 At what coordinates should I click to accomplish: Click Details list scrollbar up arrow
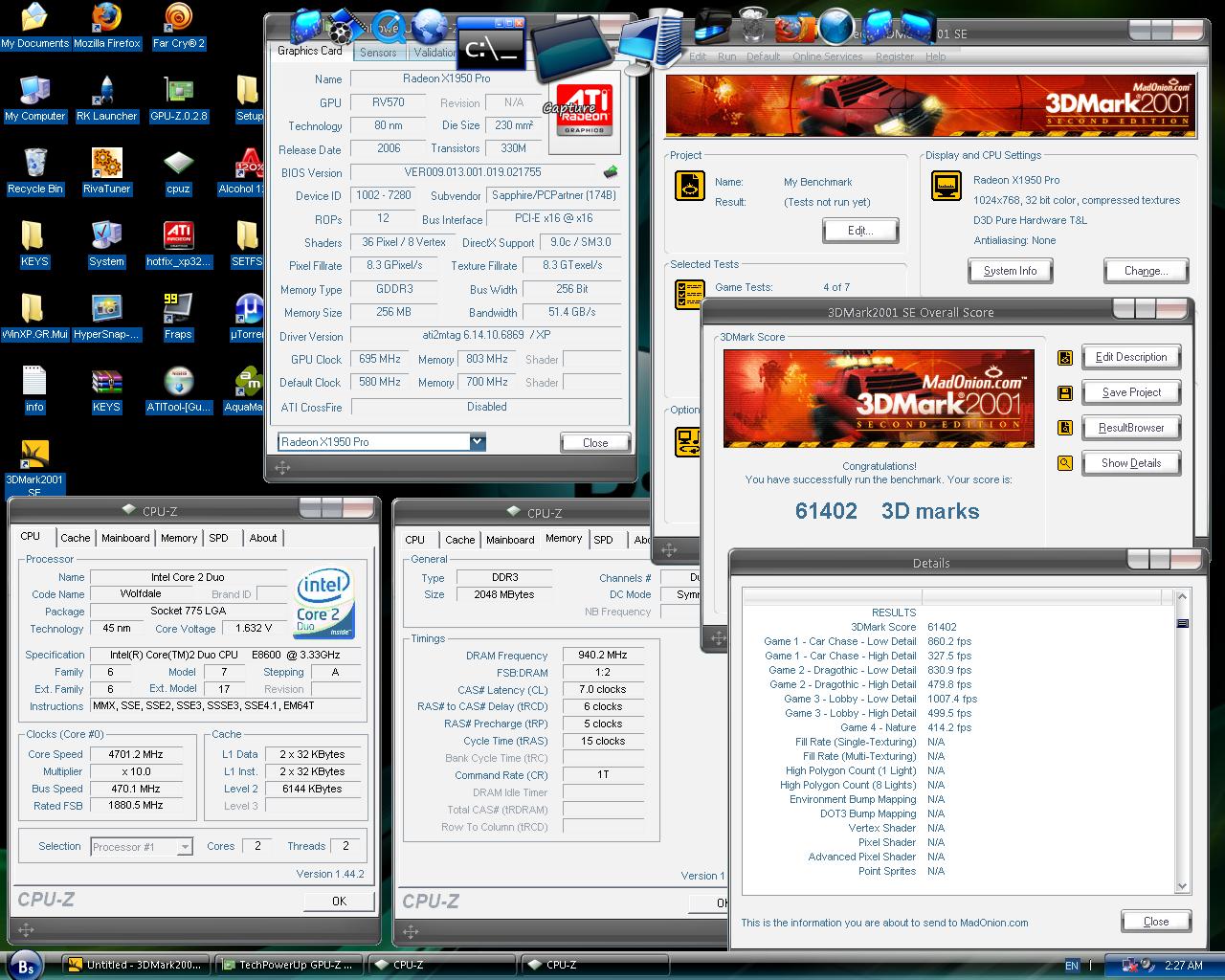(1182, 597)
